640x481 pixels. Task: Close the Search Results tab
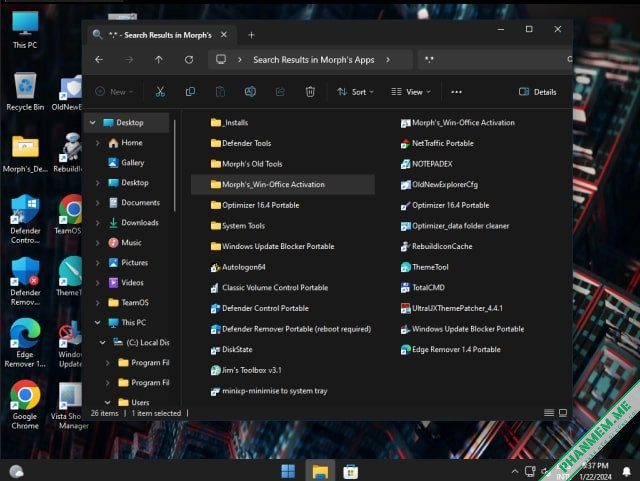coord(224,35)
